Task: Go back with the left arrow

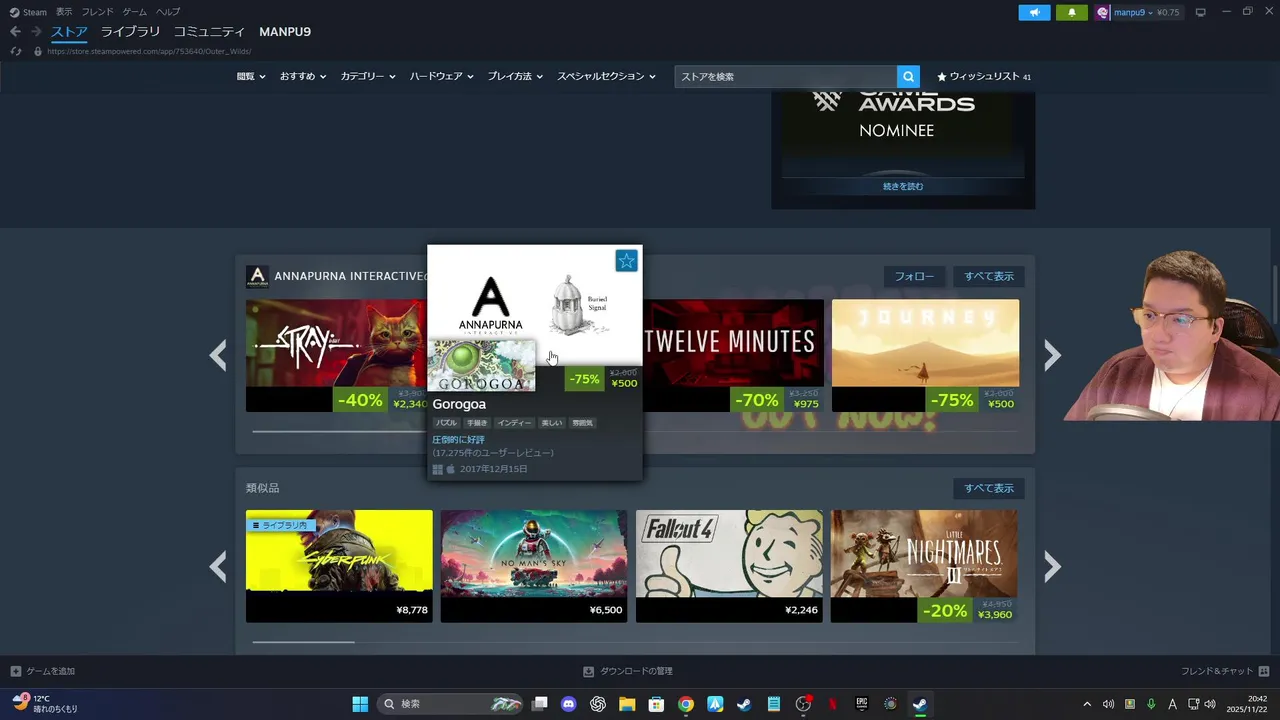Action: [15, 32]
